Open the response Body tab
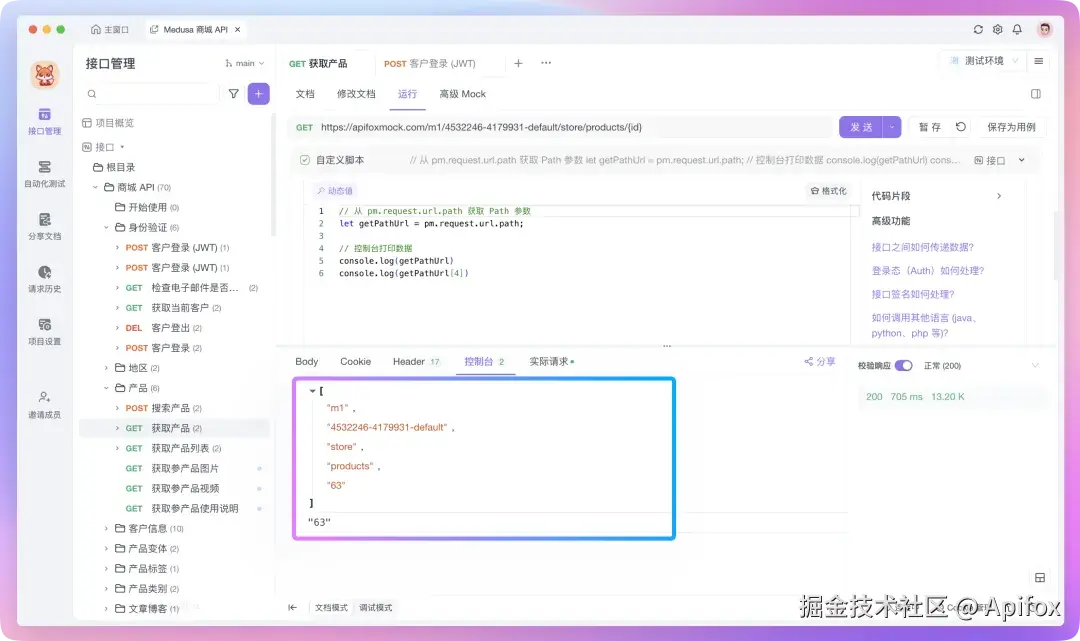1080x641 pixels. (307, 361)
